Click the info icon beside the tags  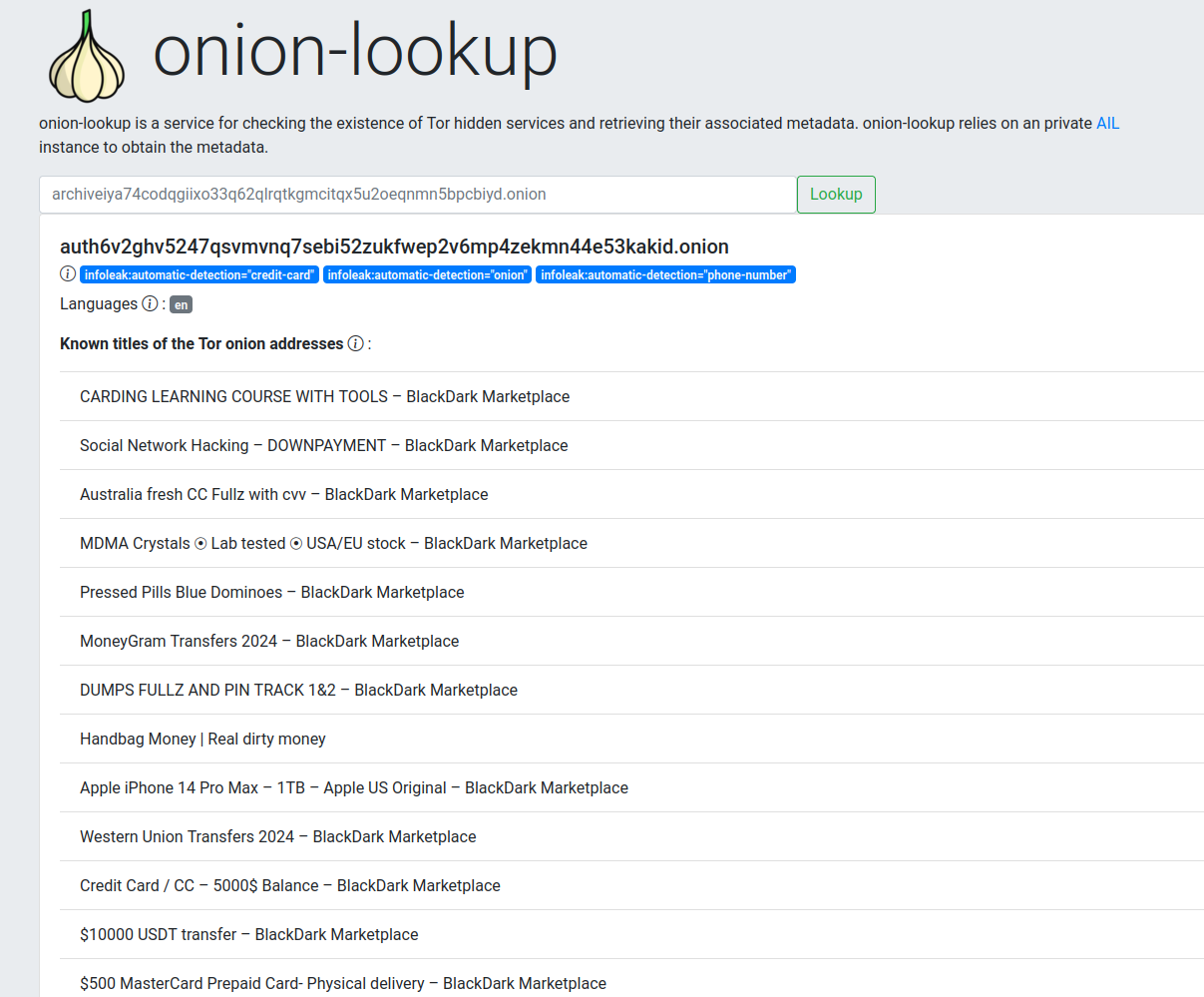tap(68, 274)
